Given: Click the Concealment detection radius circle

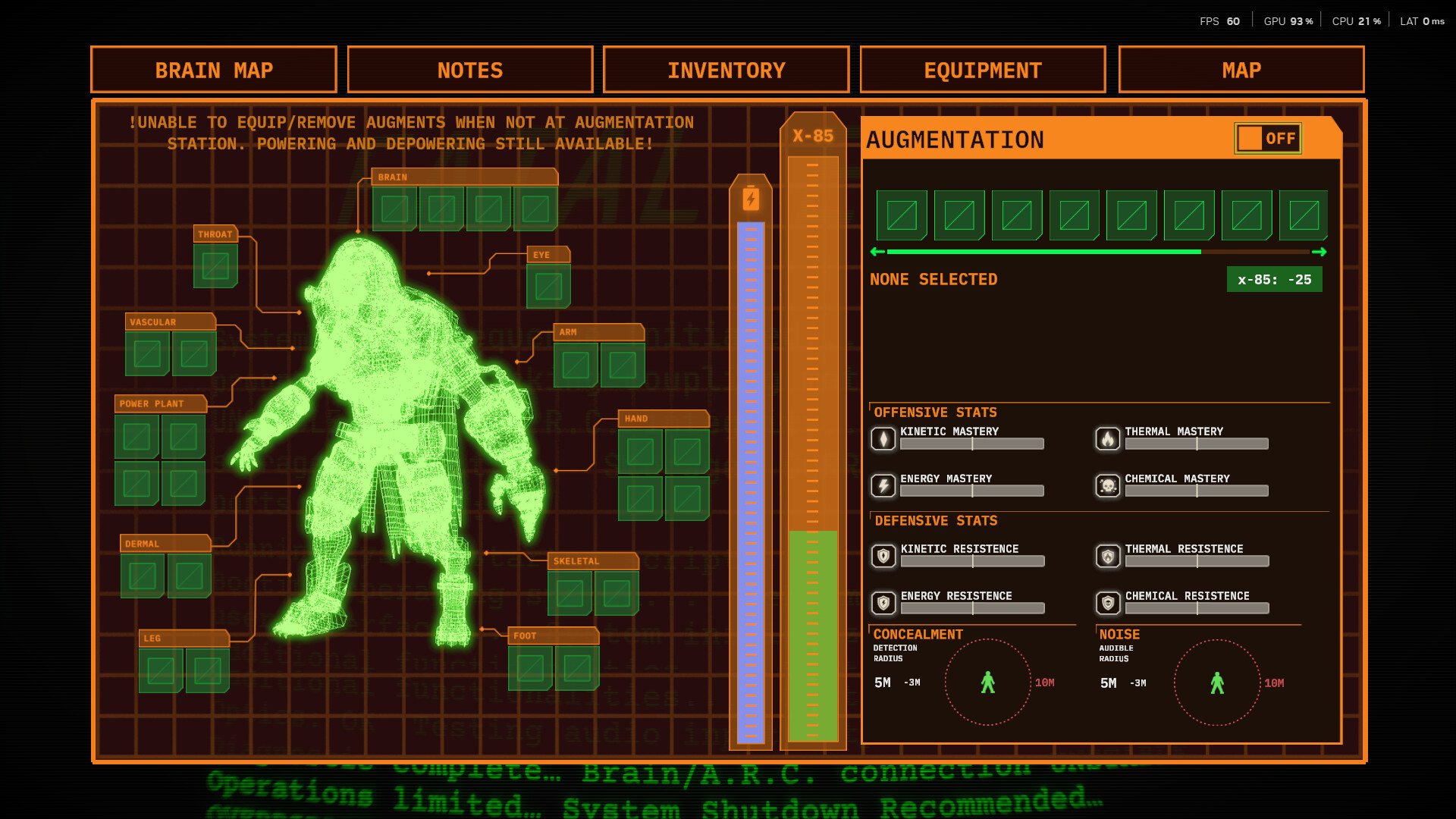Looking at the screenshot, I should coord(988,682).
